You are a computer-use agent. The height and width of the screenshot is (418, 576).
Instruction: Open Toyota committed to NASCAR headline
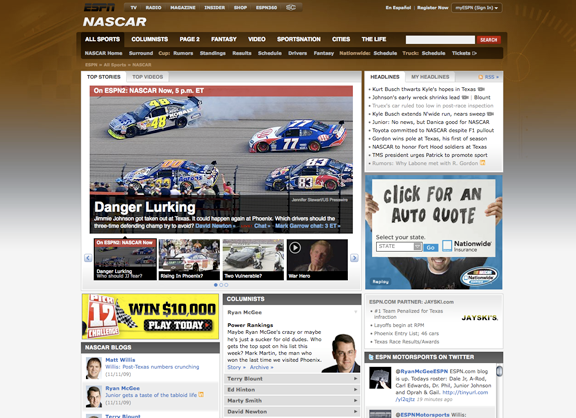tap(433, 130)
